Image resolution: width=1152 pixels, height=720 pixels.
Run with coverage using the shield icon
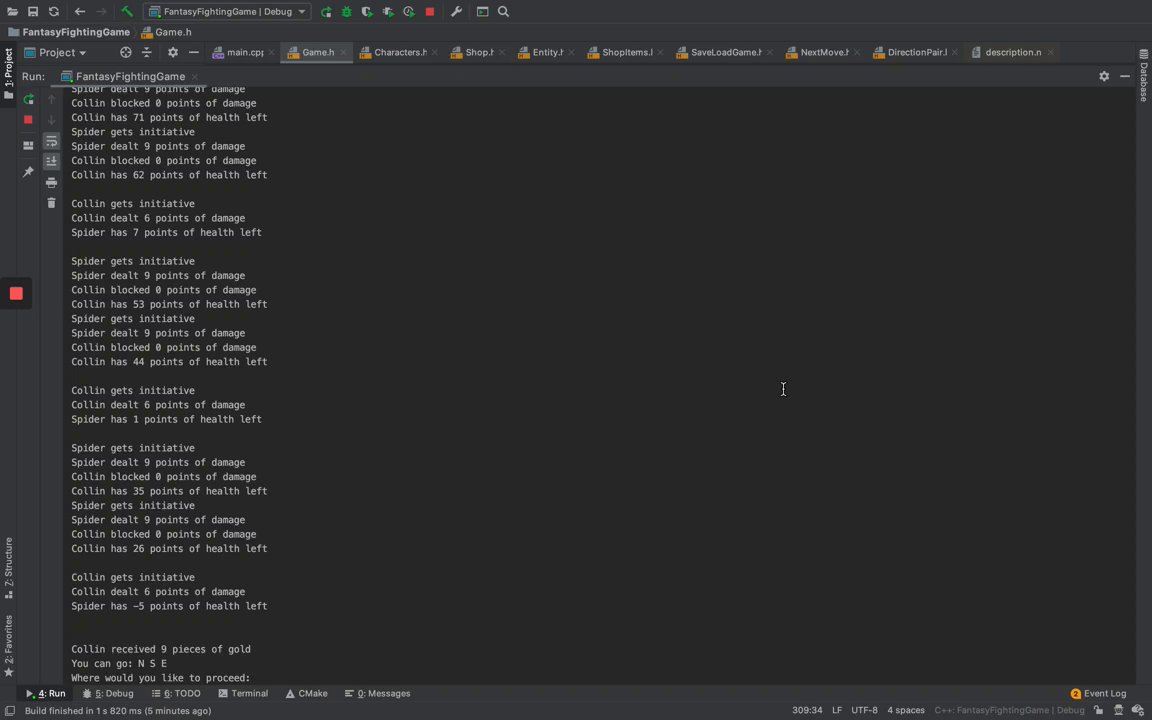pyautogui.click(x=367, y=12)
